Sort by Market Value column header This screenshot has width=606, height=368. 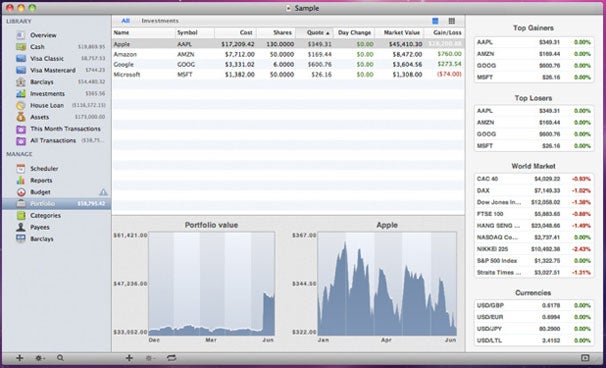click(x=399, y=33)
